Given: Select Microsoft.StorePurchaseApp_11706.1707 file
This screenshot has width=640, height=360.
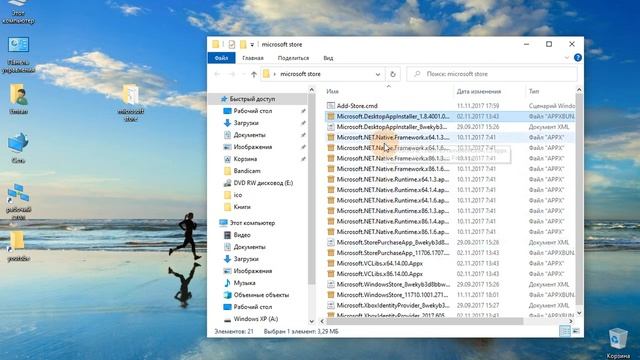Looking at the screenshot, I should pos(393,253).
